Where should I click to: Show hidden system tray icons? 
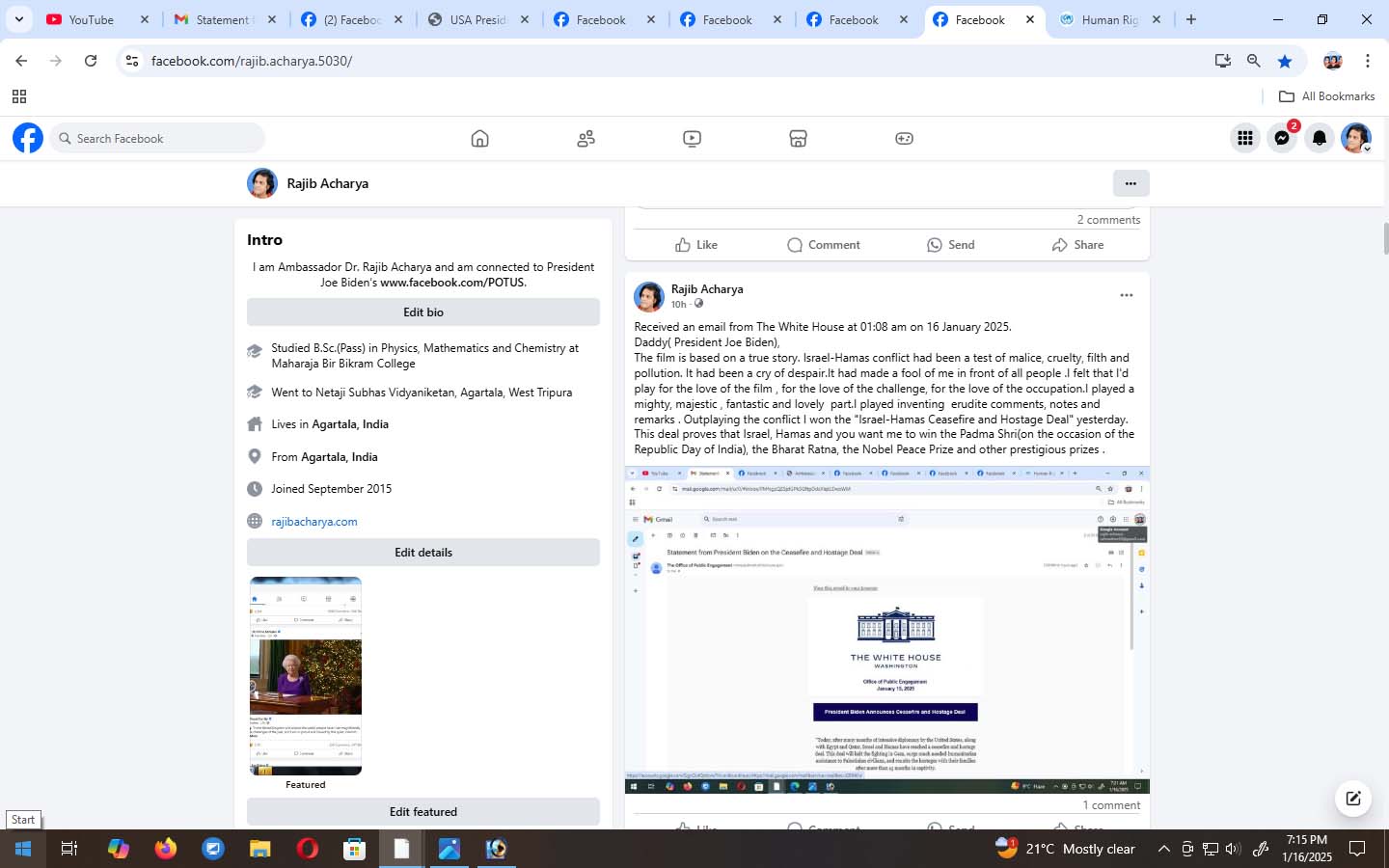tap(1163, 849)
